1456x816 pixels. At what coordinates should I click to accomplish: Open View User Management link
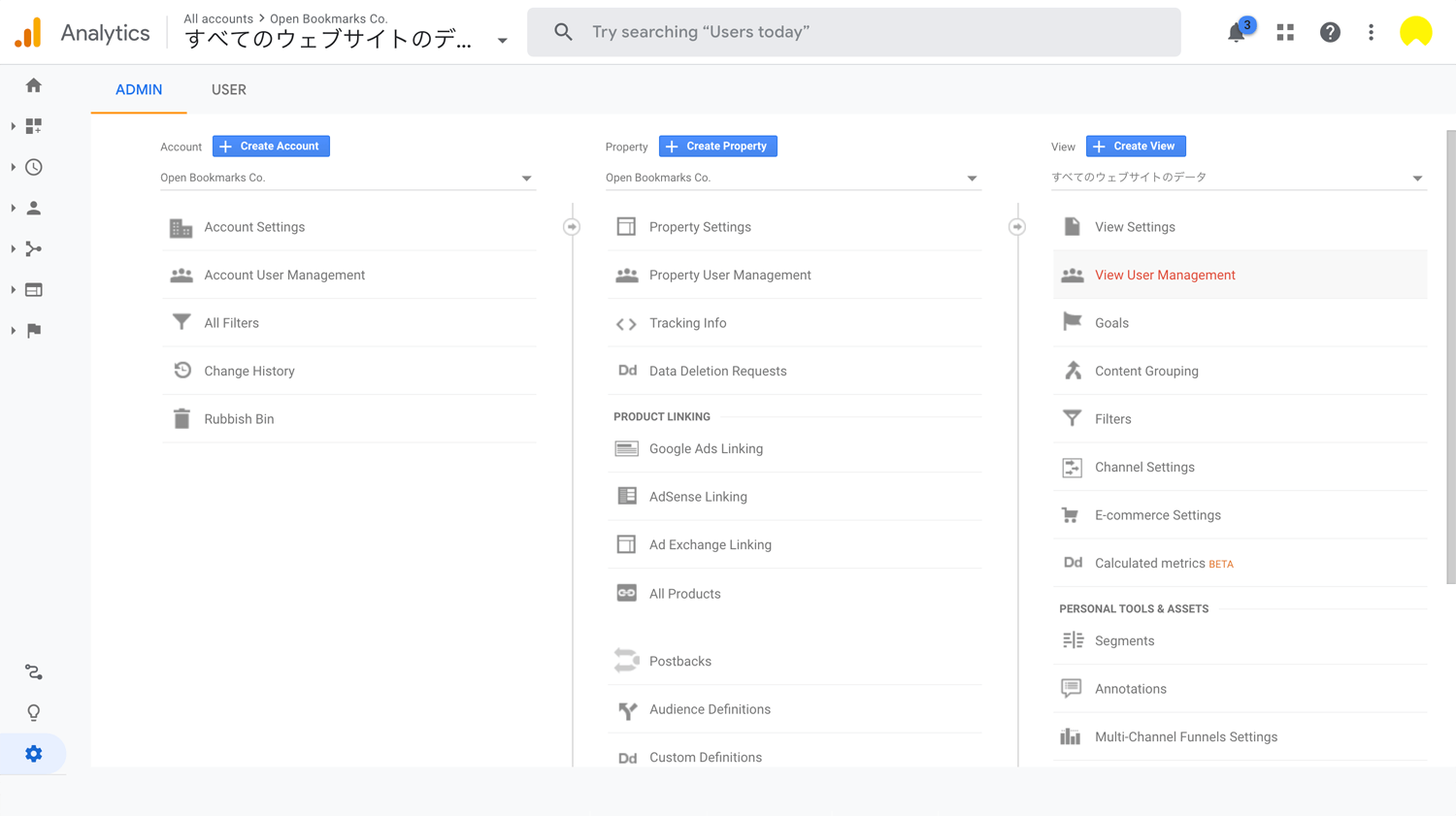click(1165, 276)
